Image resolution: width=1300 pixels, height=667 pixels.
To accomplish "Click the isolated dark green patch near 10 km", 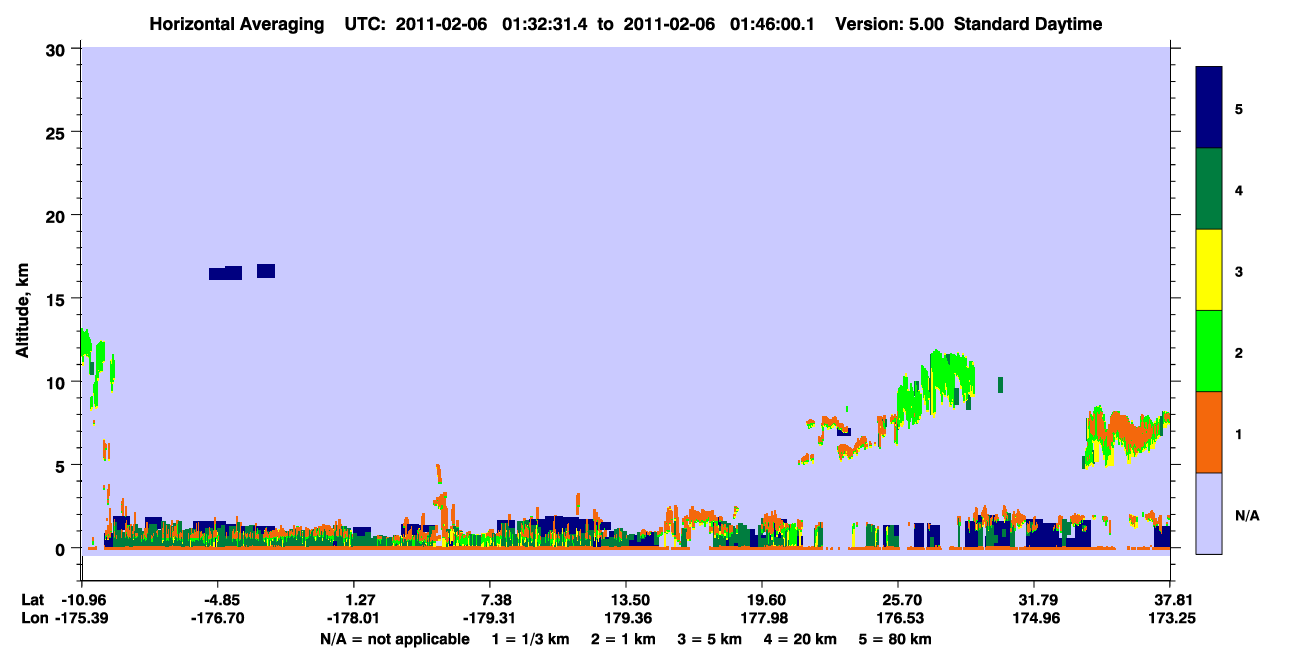I will (1000, 385).
